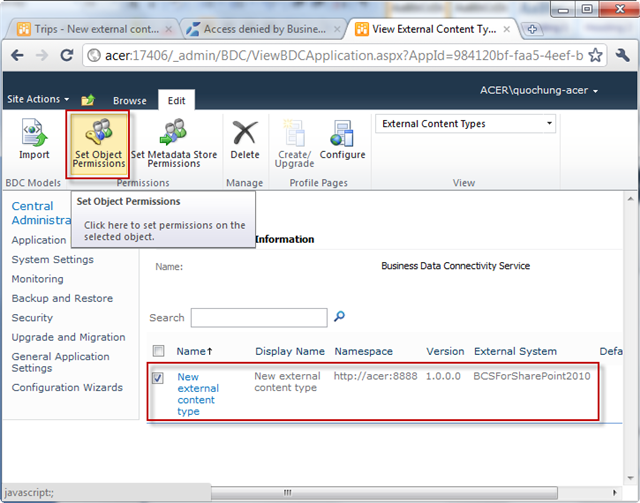The height and width of the screenshot is (503, 640).
Task: Switch to Trips - New external content tab
Action: tap(93, 29)
